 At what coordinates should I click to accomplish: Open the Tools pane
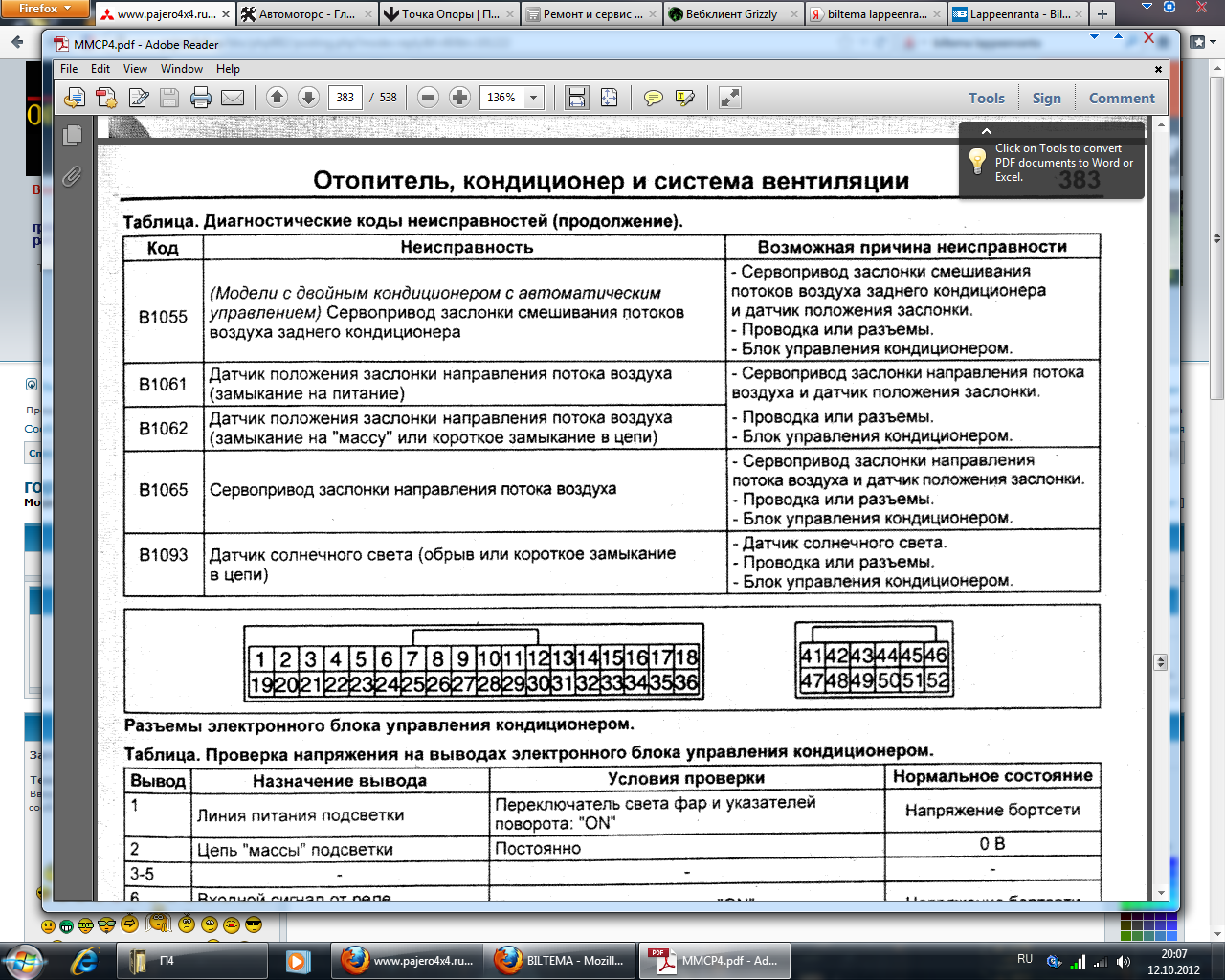pyautogui.click(x=986, y=98)
